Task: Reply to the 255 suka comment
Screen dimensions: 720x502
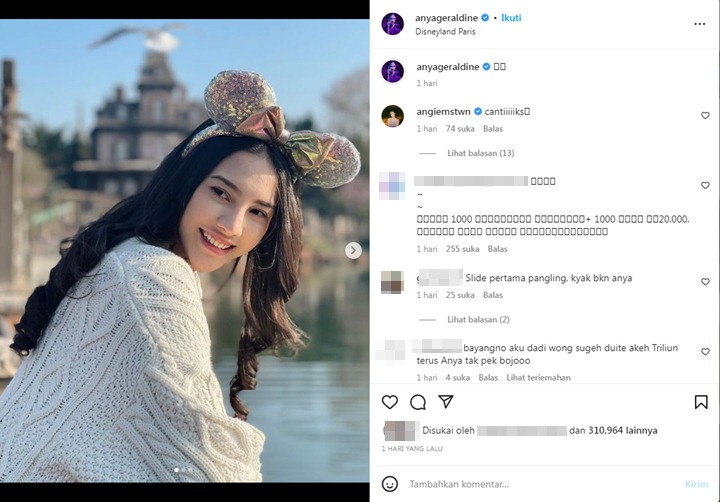Action: click(497, 249)
